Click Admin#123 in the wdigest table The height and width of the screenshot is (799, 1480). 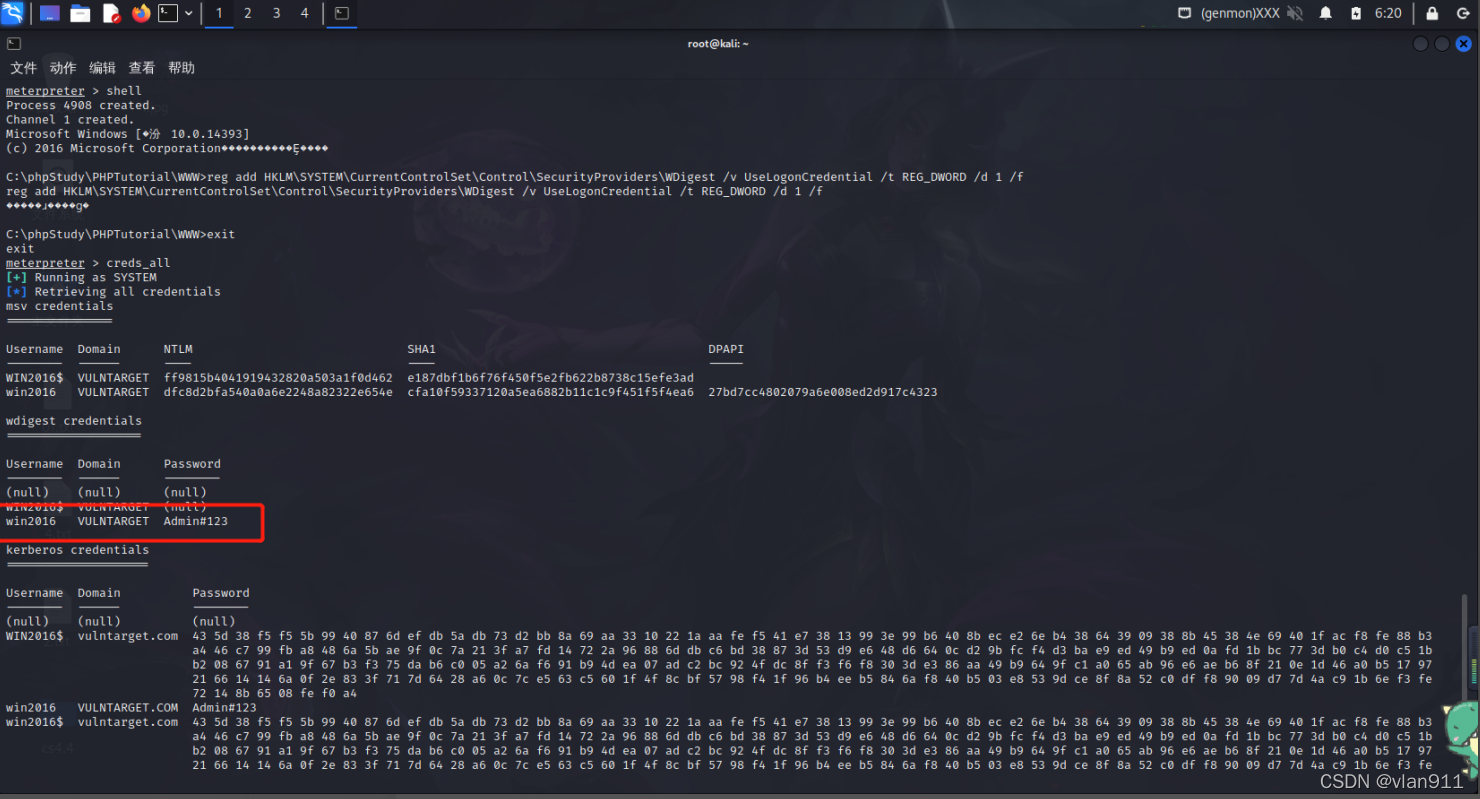[196, 521]
